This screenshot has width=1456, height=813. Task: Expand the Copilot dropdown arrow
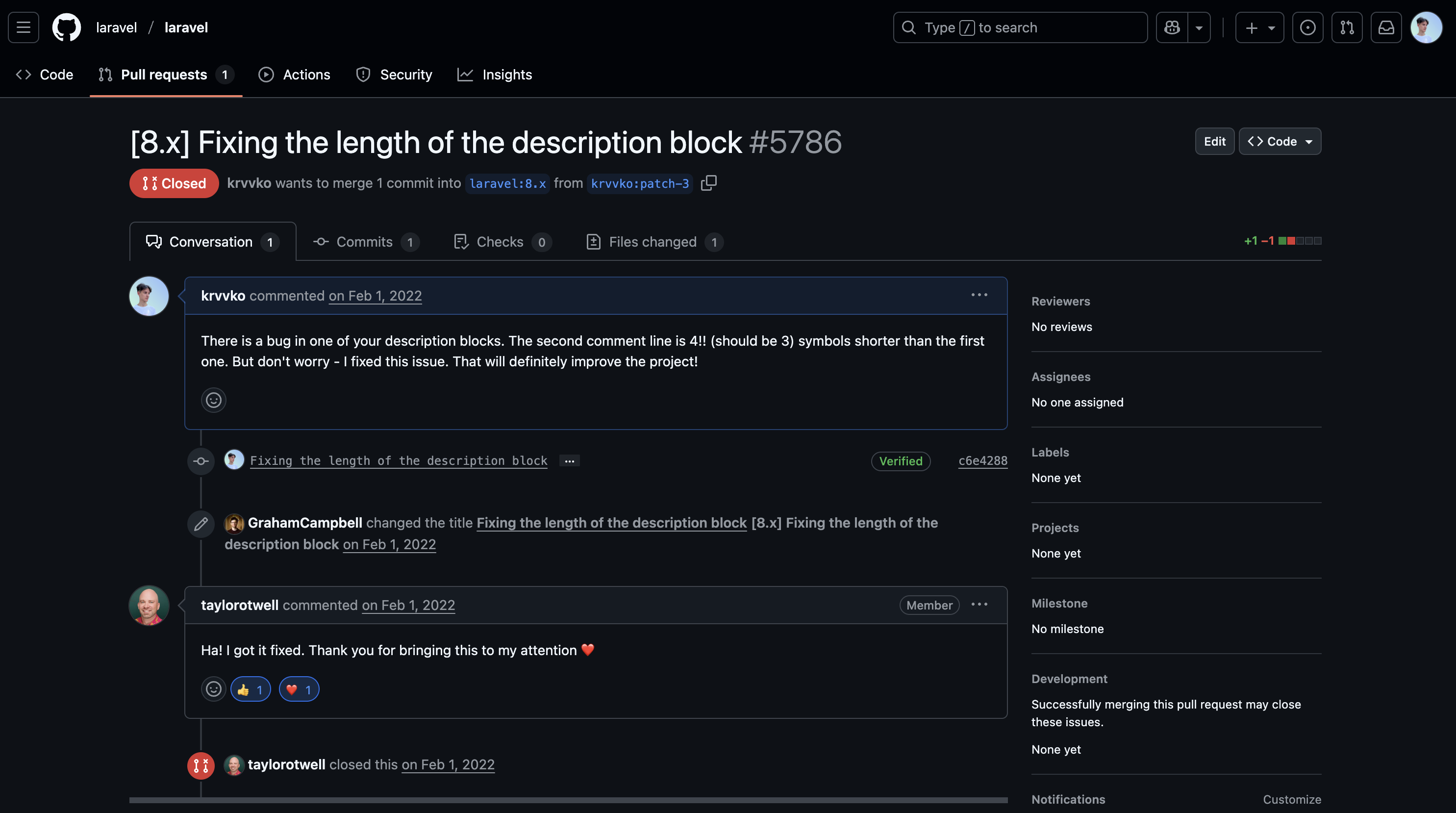click(x=1199, y=27)
